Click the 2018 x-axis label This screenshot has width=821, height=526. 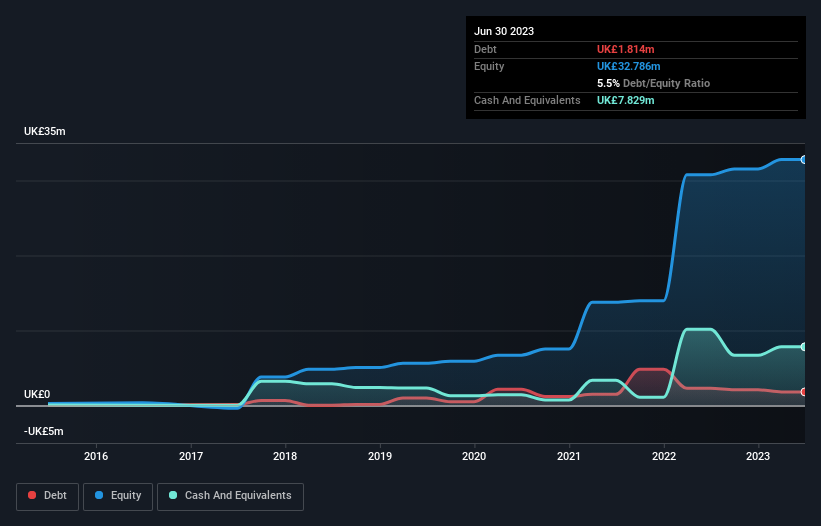(285, 456)
